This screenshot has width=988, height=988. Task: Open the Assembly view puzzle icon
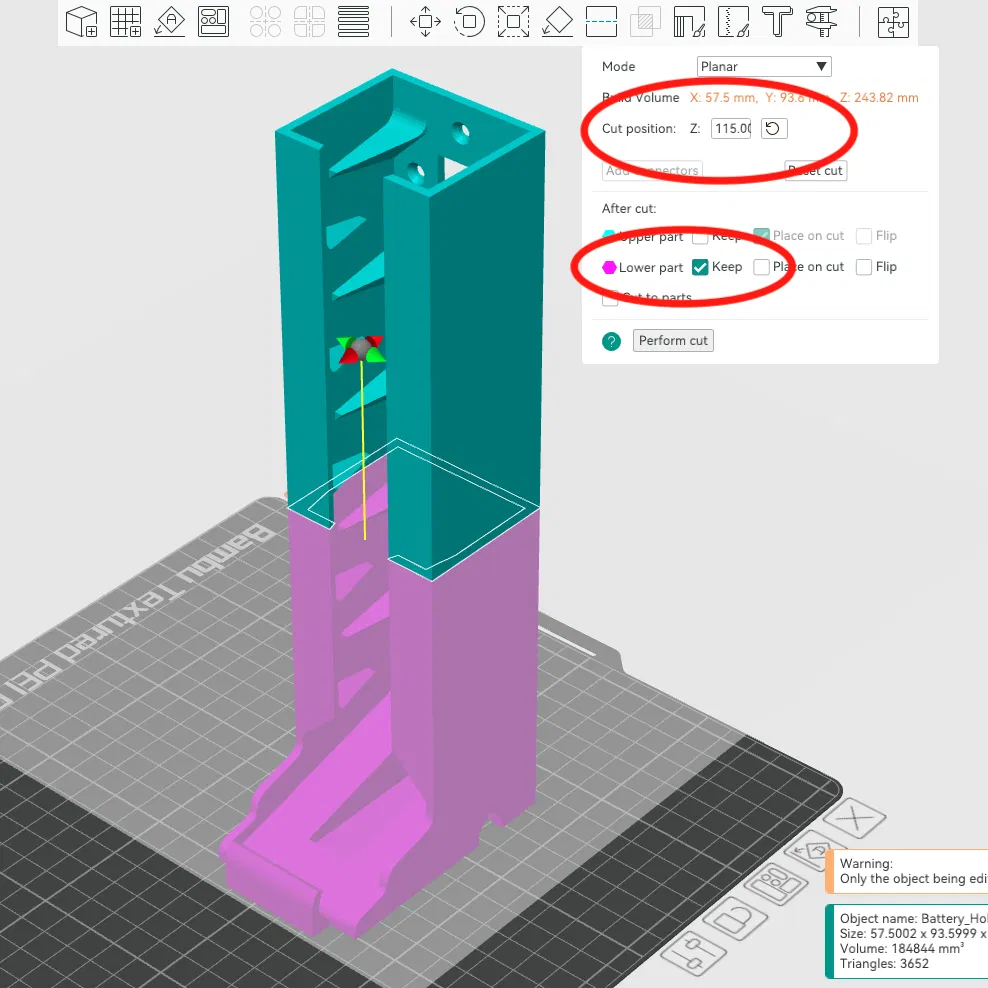click(893, 22)
